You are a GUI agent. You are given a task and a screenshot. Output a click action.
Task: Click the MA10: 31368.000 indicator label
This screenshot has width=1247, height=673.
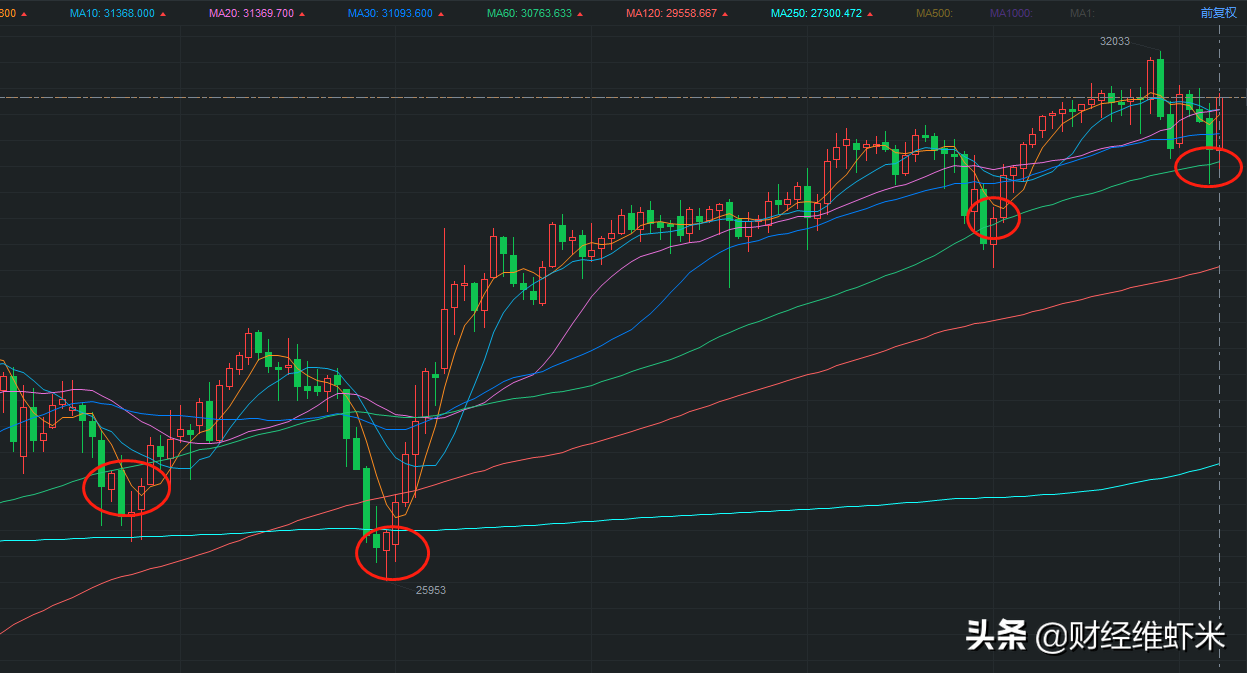pyautogui.click(x=112, y=13)
